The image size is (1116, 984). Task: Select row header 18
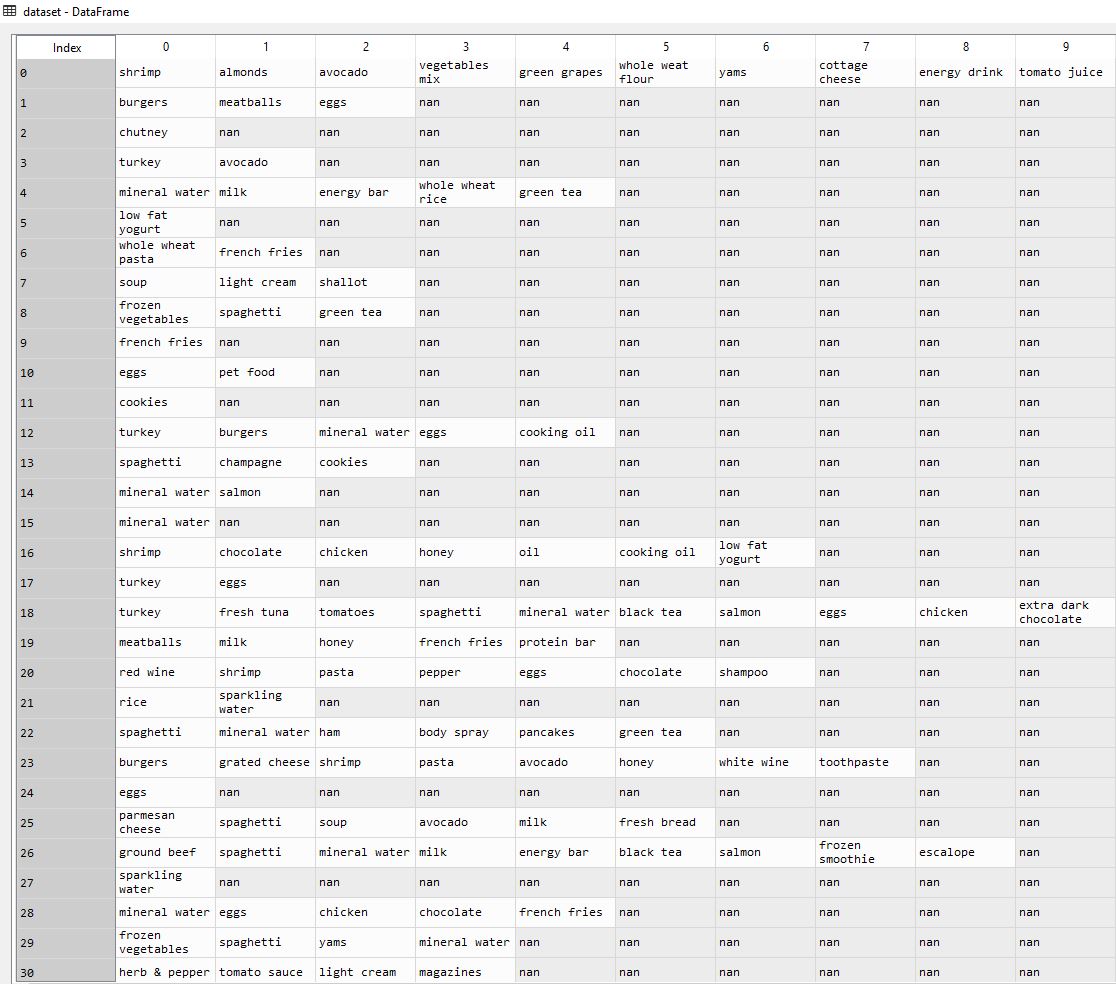64,612
